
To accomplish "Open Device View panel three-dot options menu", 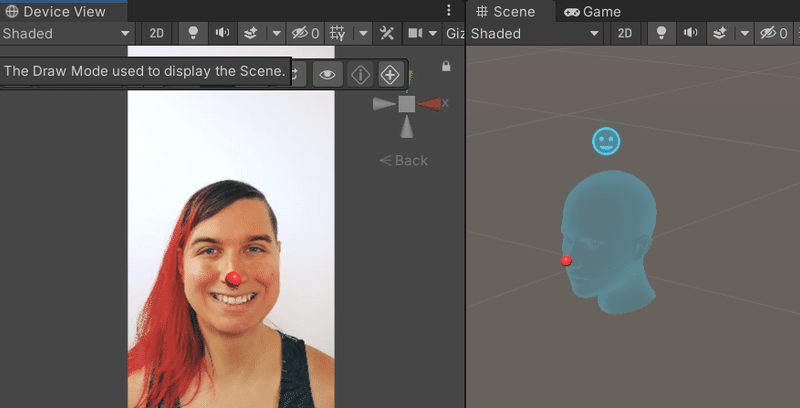I will pos(449,11).
